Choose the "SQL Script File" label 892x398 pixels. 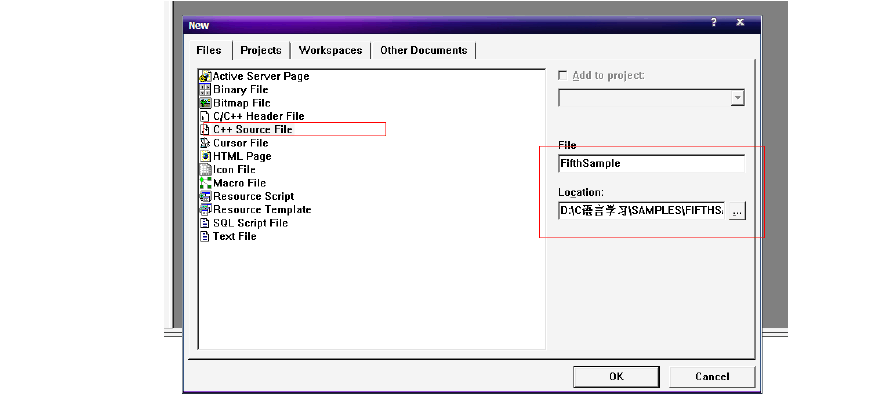pos(250,223)
